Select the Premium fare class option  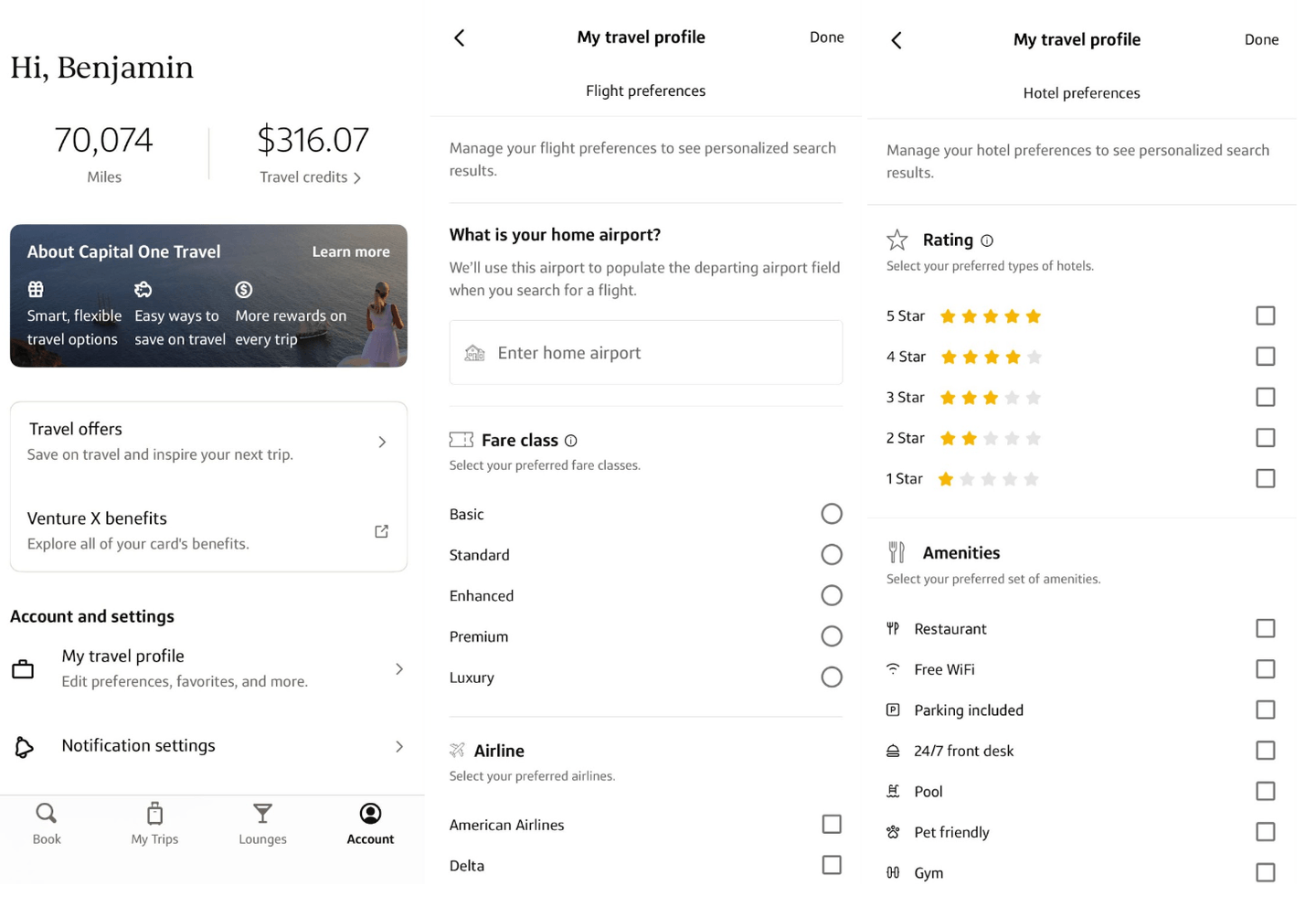831,636
